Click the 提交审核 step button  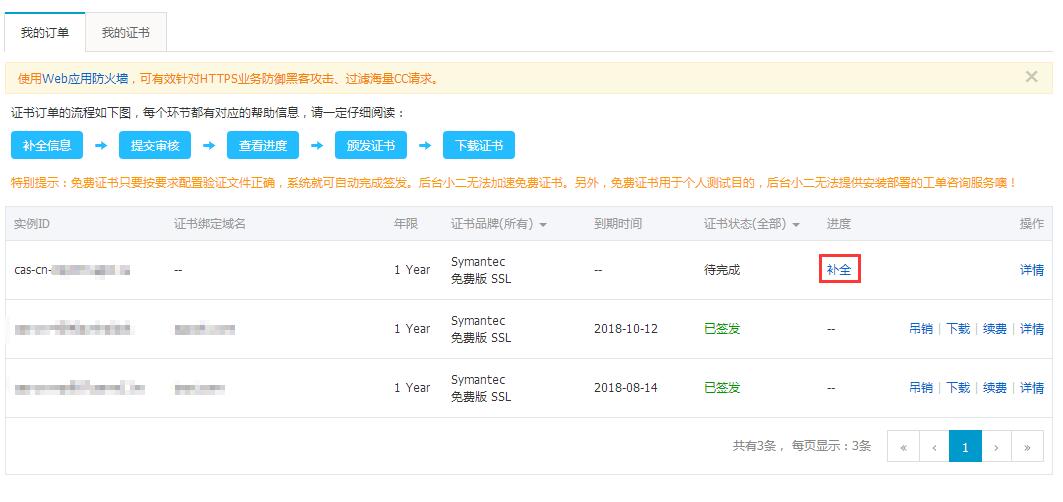[x=155, y=145]
